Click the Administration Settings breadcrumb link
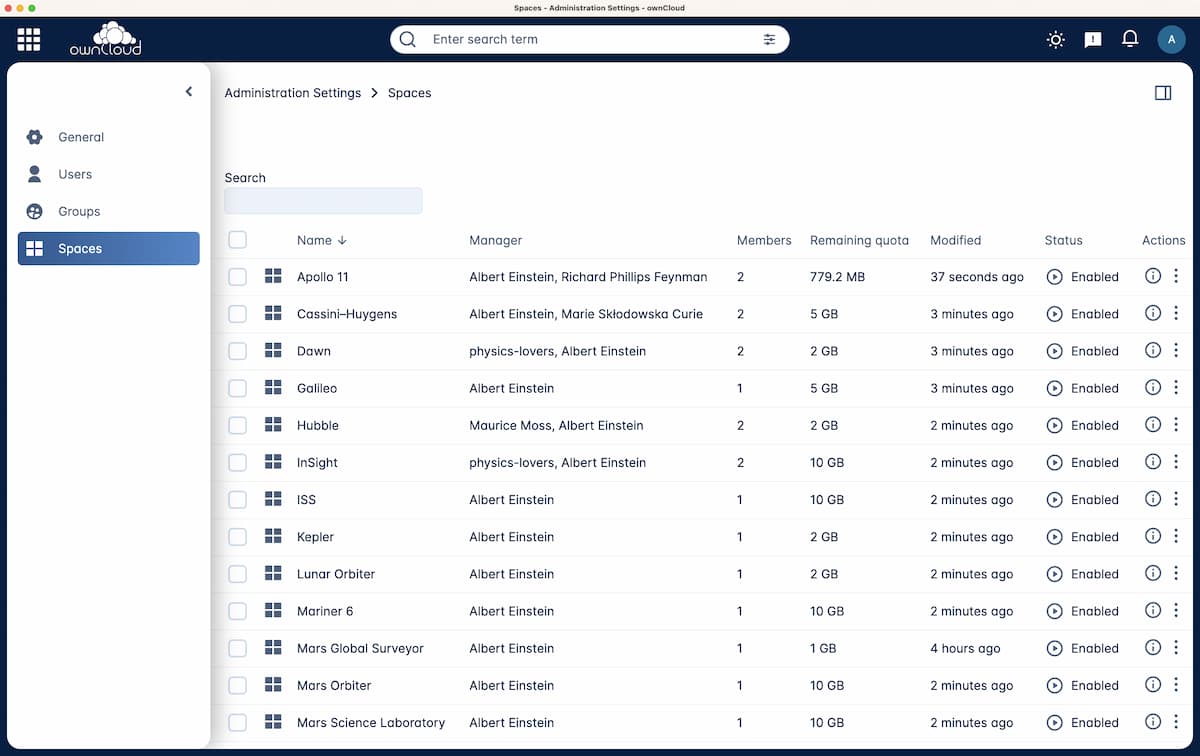Viewport: 1200px width, 756px height. point(292,93)
